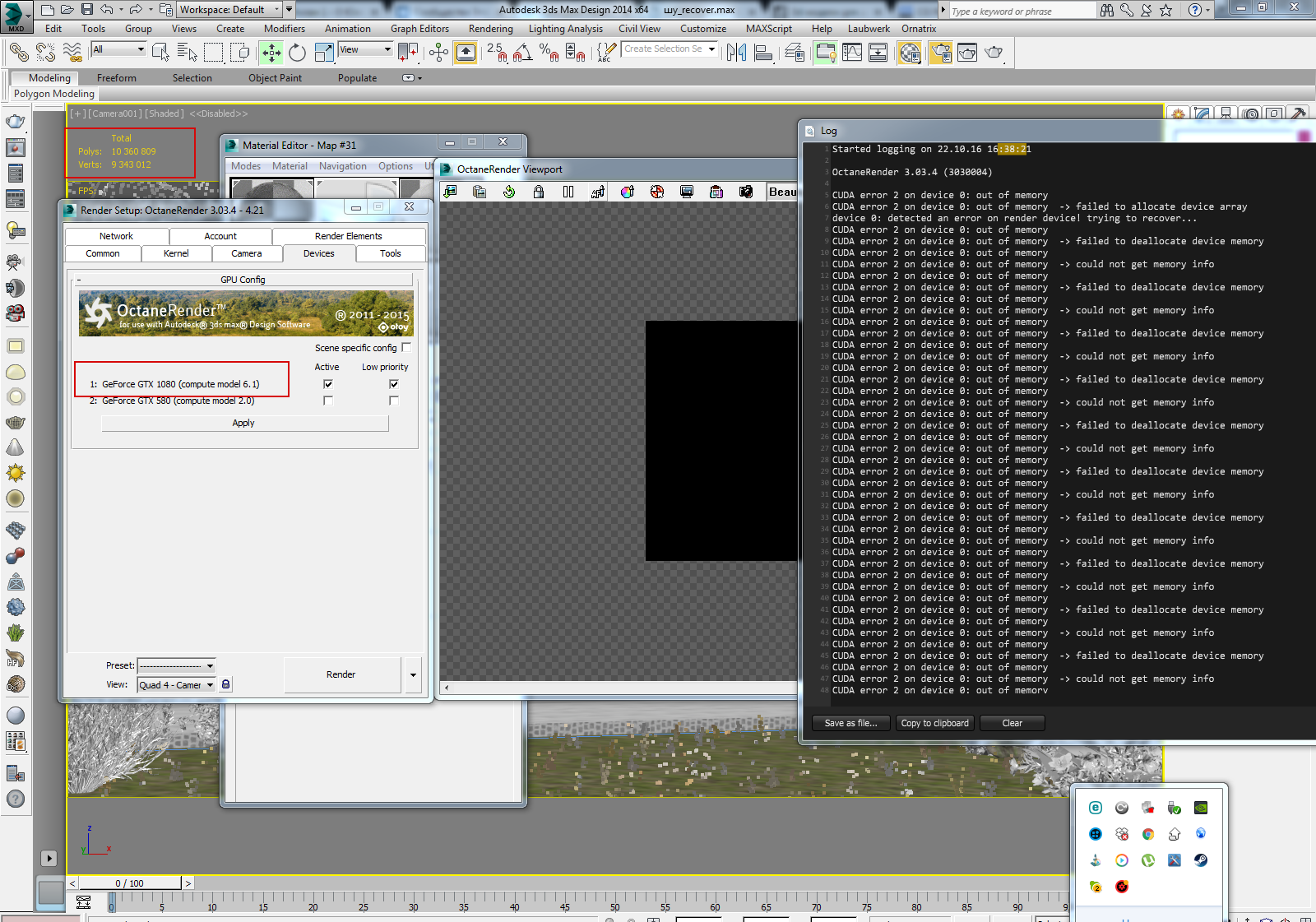The height and width of the screenshot is (922, 1316).
Task: Open the Workspace: Default dropdown
Action: pos(229,10)
